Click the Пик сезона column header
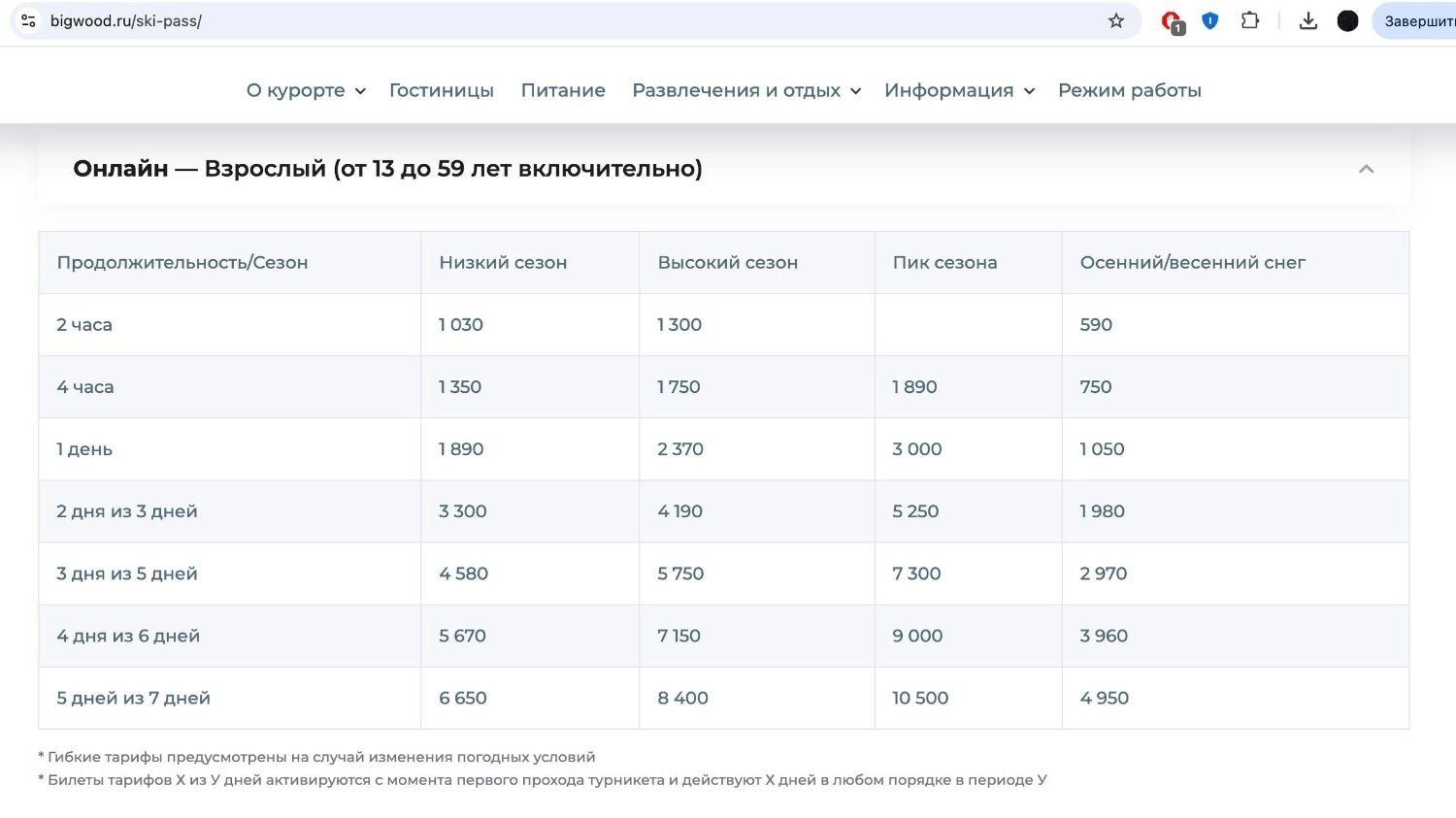Viewport: 1456px width, 818px height. 944,262
